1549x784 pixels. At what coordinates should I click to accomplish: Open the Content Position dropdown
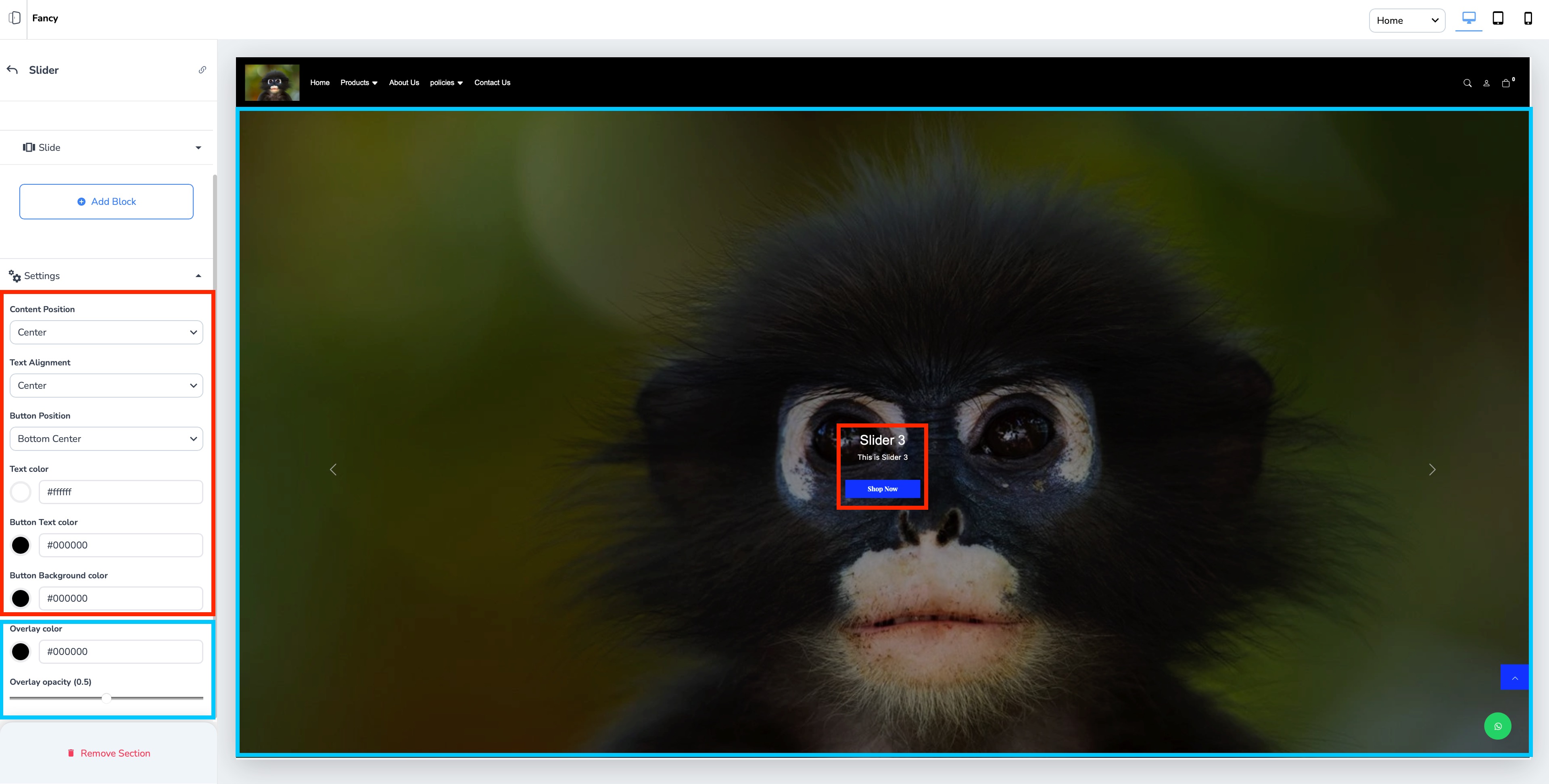[106, 332]
